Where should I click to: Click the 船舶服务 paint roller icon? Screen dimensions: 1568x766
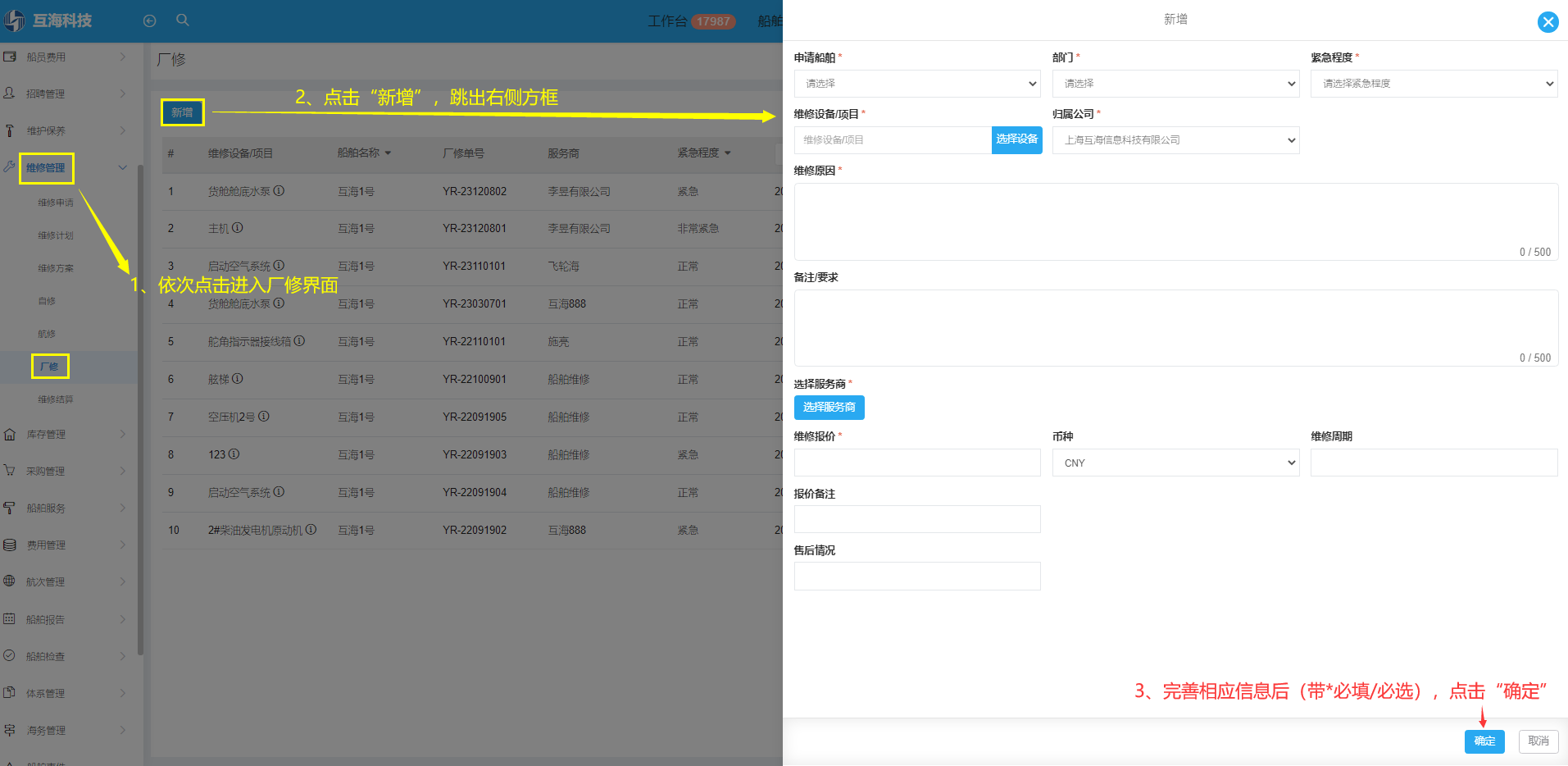click(10, 508)
